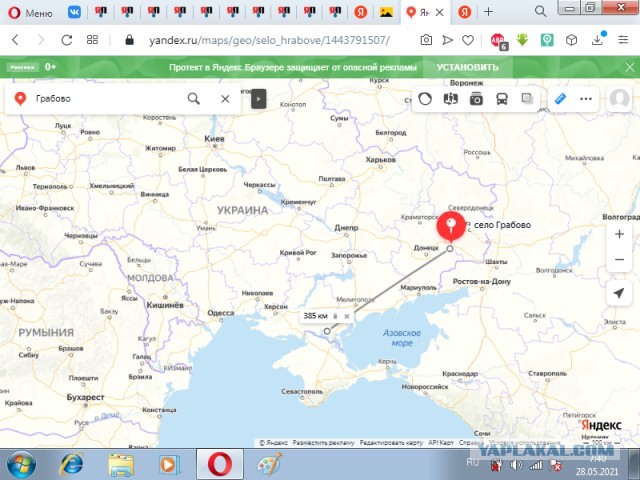The image size is (640, 480).
Task: Clear the Грабово search query
Action: coord(225,99)
